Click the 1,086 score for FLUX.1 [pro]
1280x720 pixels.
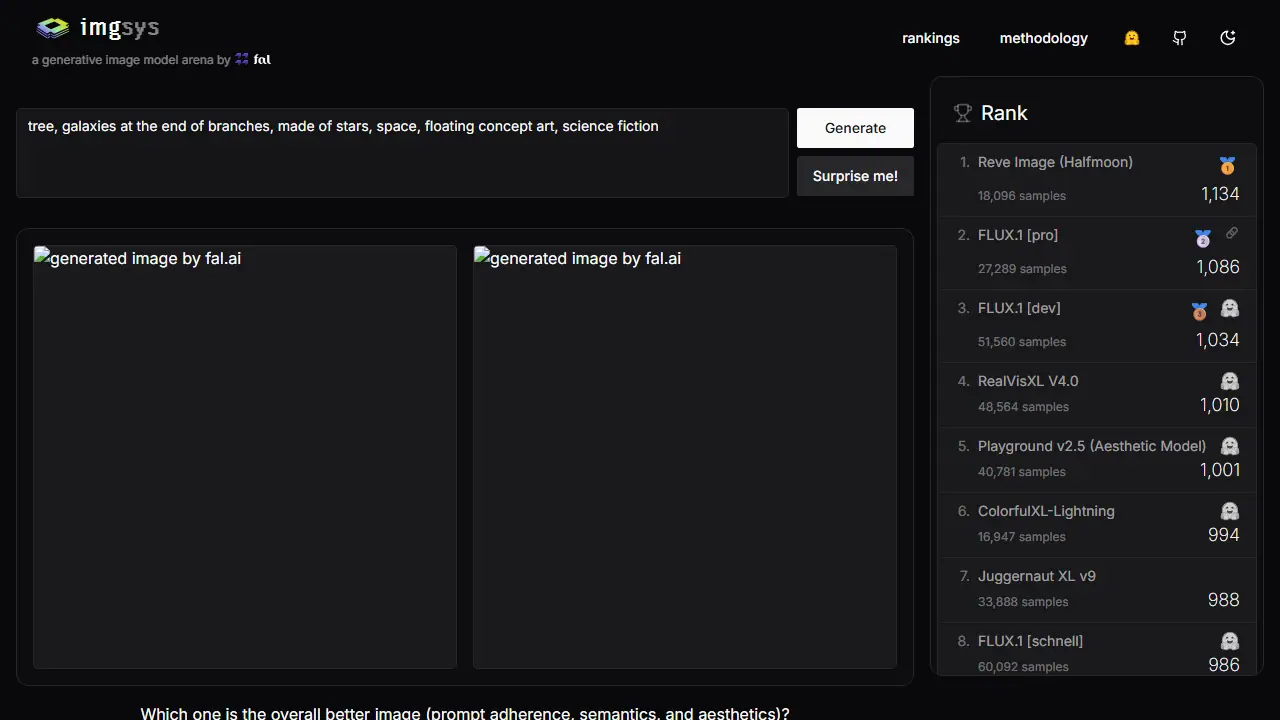(1218, 267)
